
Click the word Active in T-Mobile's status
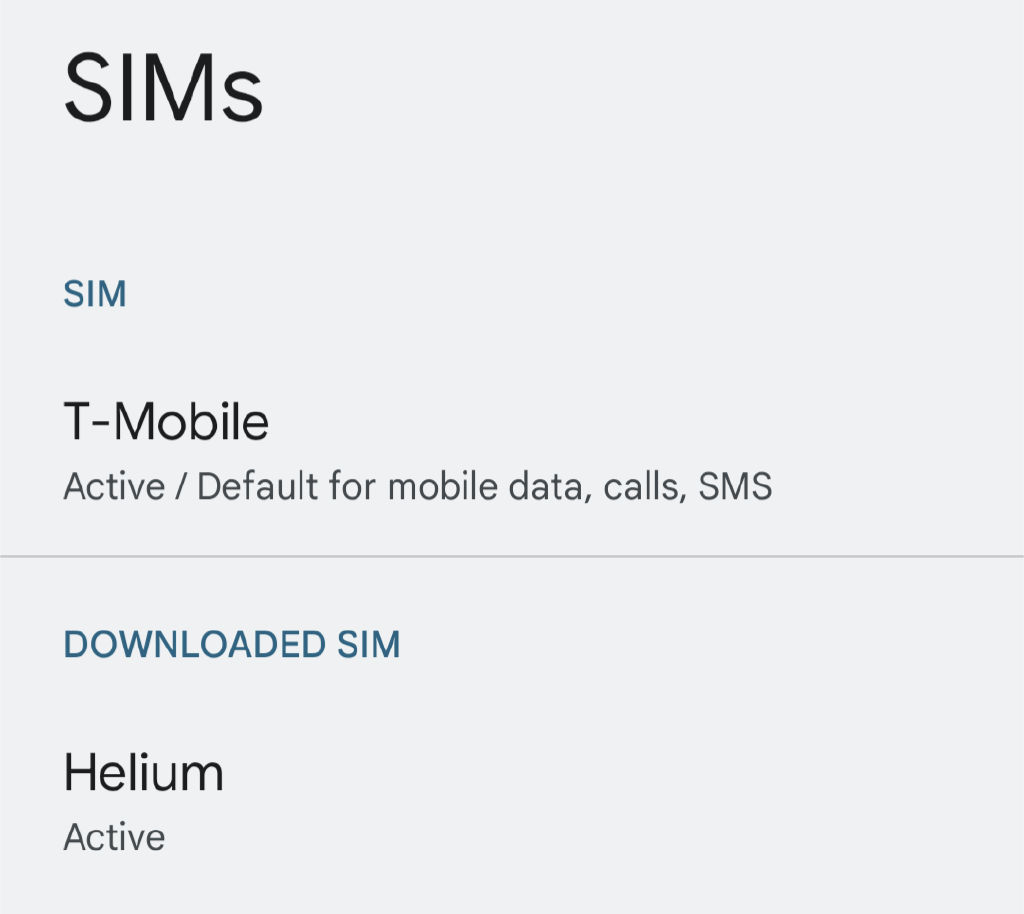[x=114, y=486]
